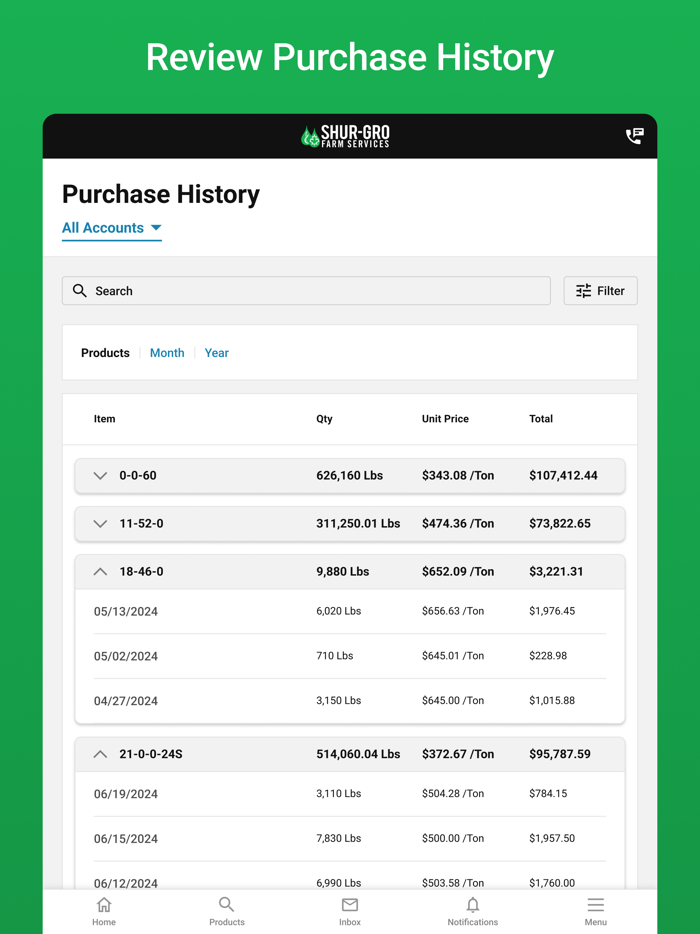The width and height of the screenshot is (700, 934).
Task: Tap the phone contact icon in header
Action: 634,136
